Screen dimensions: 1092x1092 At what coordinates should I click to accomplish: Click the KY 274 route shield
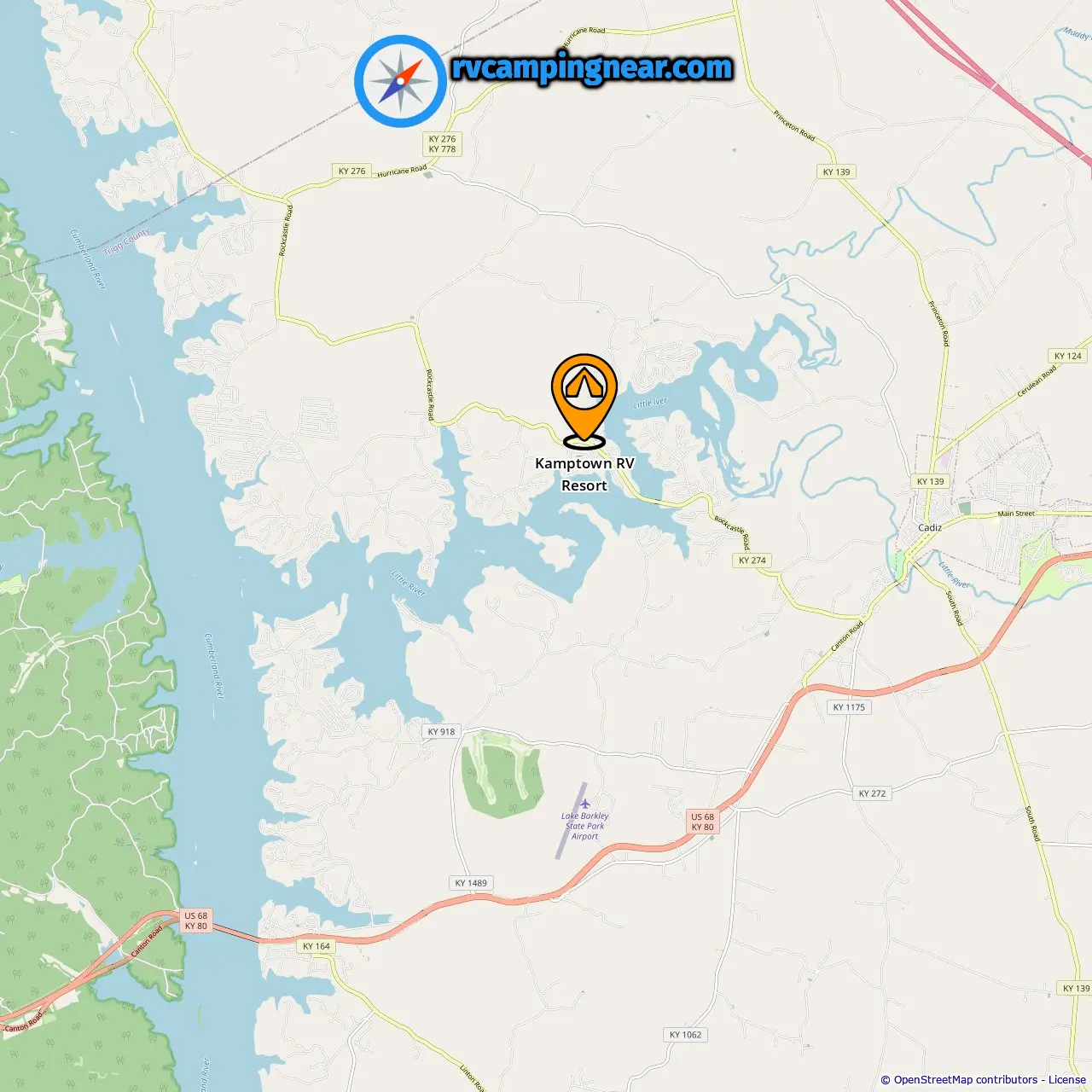click(x=752, y=561)
